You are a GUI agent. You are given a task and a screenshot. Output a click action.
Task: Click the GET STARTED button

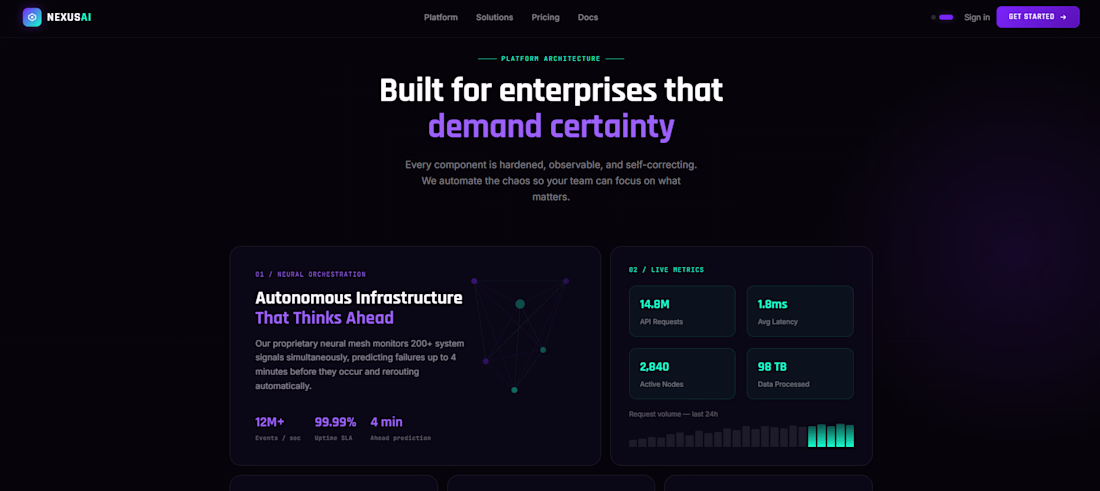coord(1038,17)
